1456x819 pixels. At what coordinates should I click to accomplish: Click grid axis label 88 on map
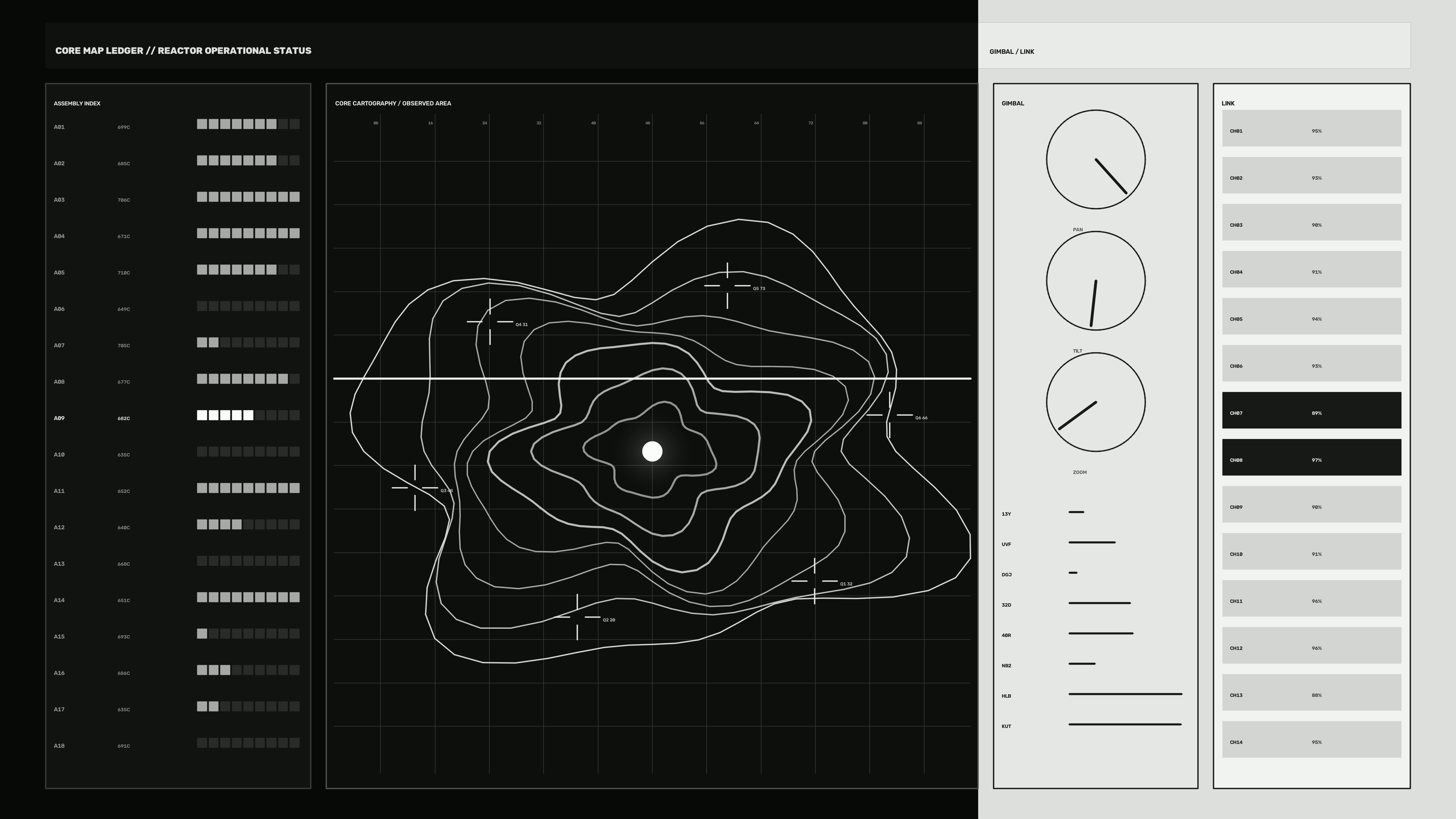pos(919,122)
